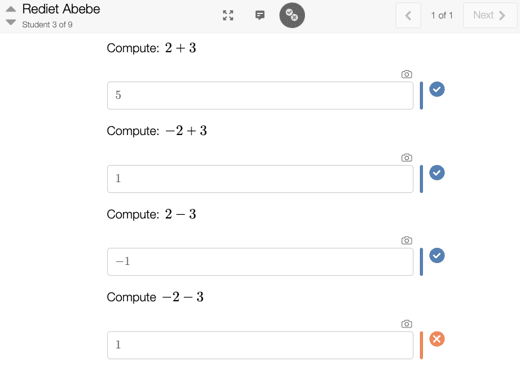Click the checkmark beside the −2 + 3 answer
This screenshot has height=365, width=520.
point(437,173)
